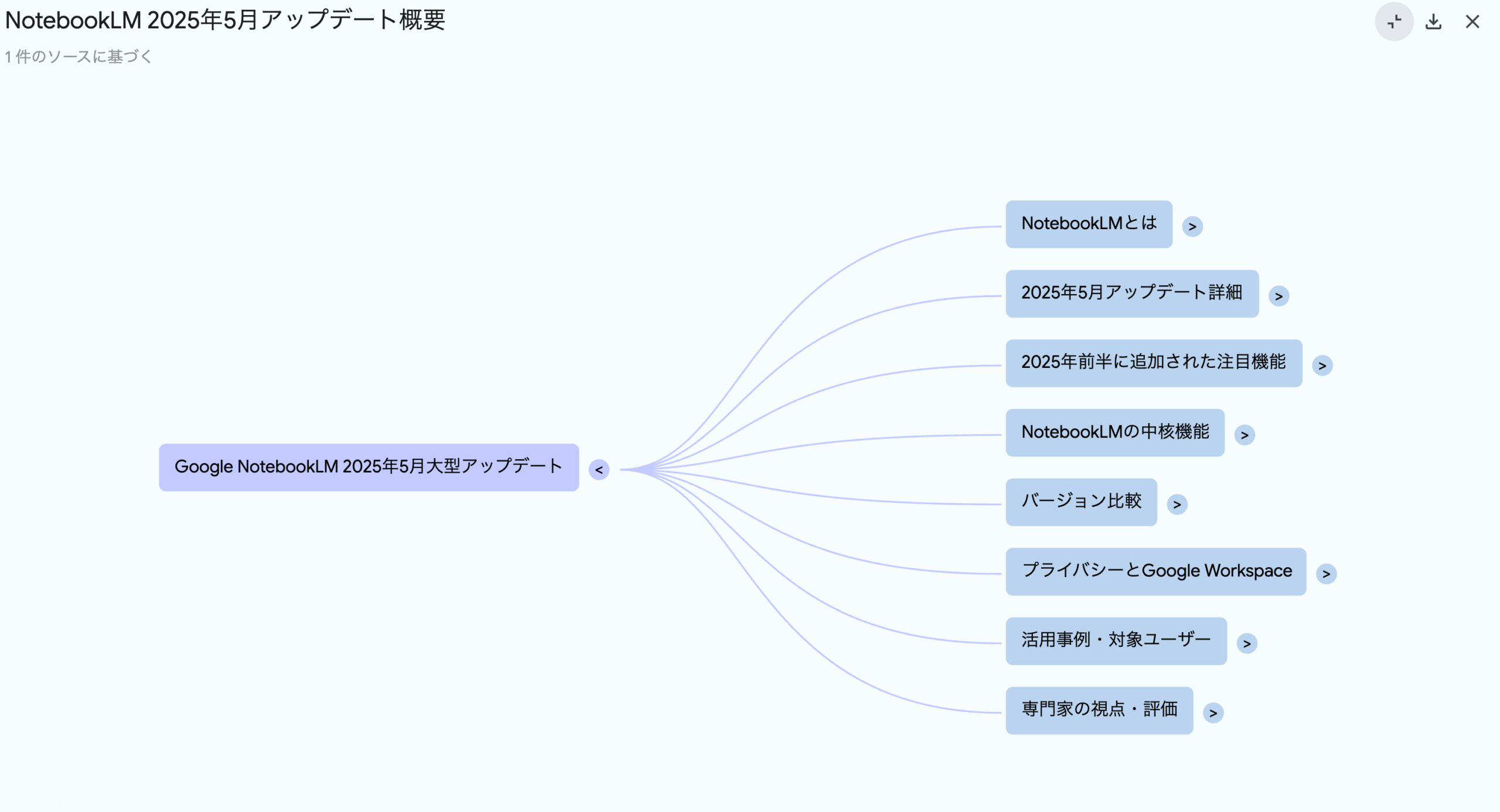Select the root Google NotebookLM 2025年5月大型アップデート node
Image resolution: width=1500 pixels, height=812 pixels.
tap(369, 467)
